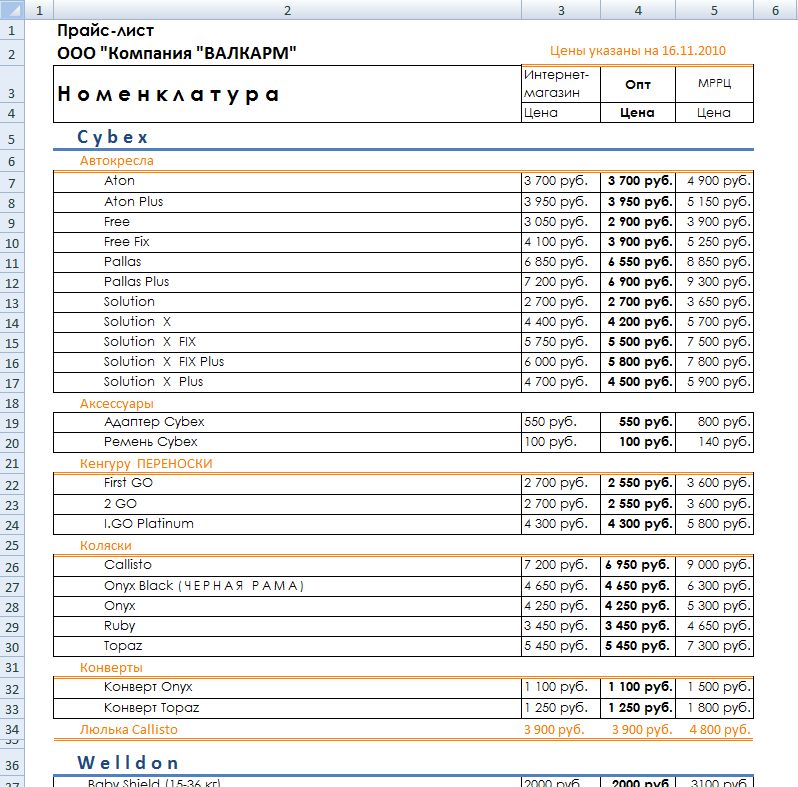798x787 pixels.
Task: Select the Автокресла category cell
Action: (x=117, y=161)
